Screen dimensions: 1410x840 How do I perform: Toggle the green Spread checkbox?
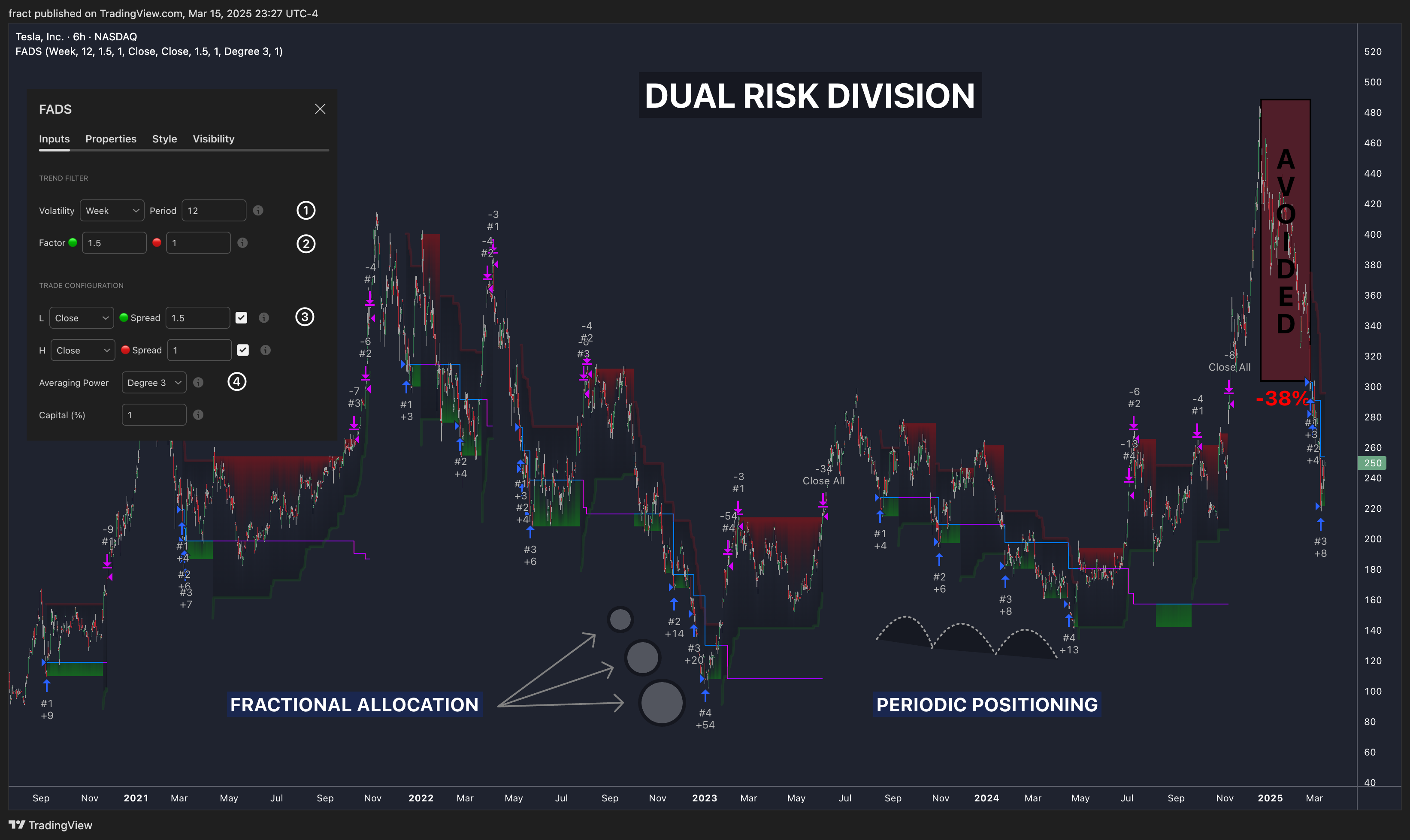tap(241, 318)
